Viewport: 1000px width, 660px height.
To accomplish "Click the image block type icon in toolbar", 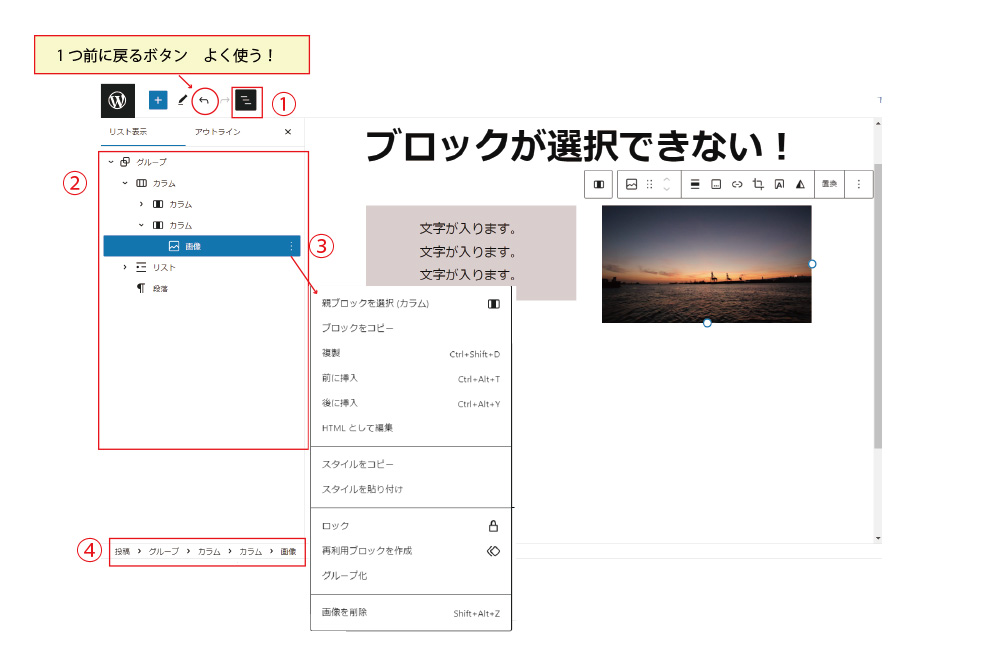I will point(631,184).
